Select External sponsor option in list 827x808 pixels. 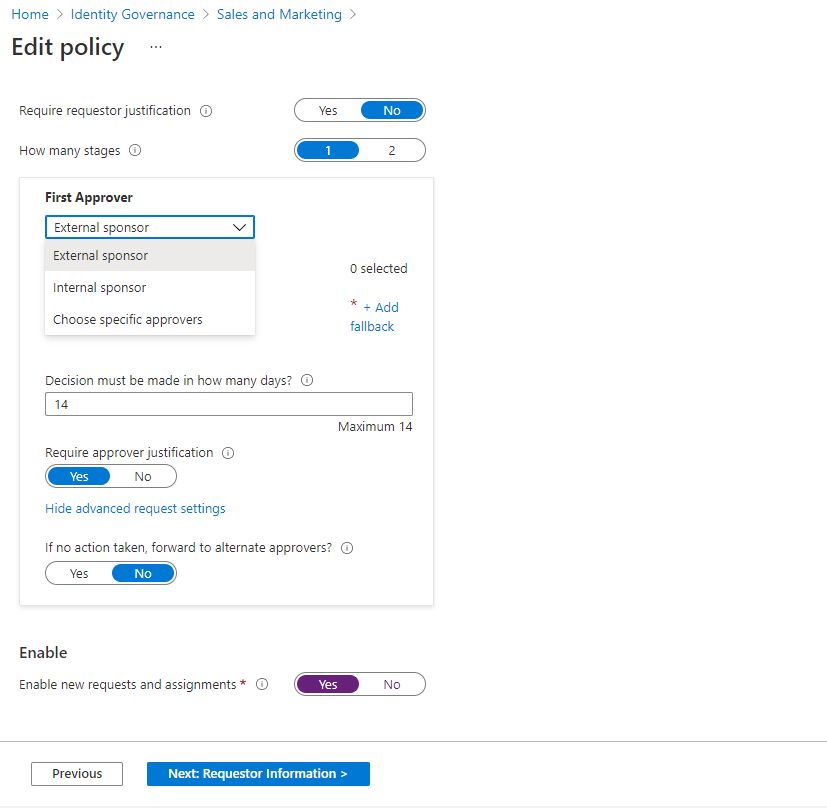coord(101,256)
